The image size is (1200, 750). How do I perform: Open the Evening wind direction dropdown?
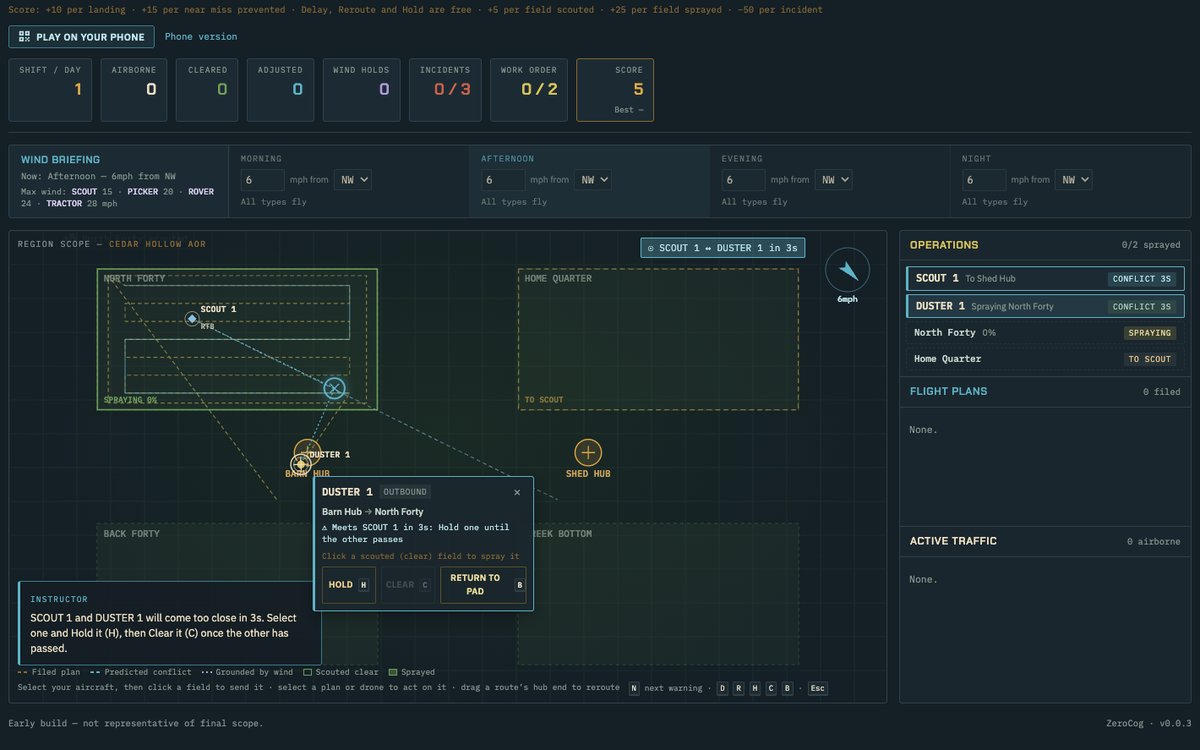(x=833, y=180)
